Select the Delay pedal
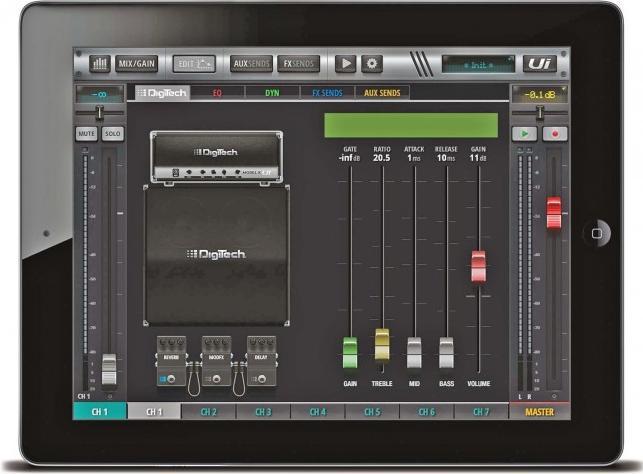Image resolution: width=643 pixels, height=474 pixels. coord(262,361)
